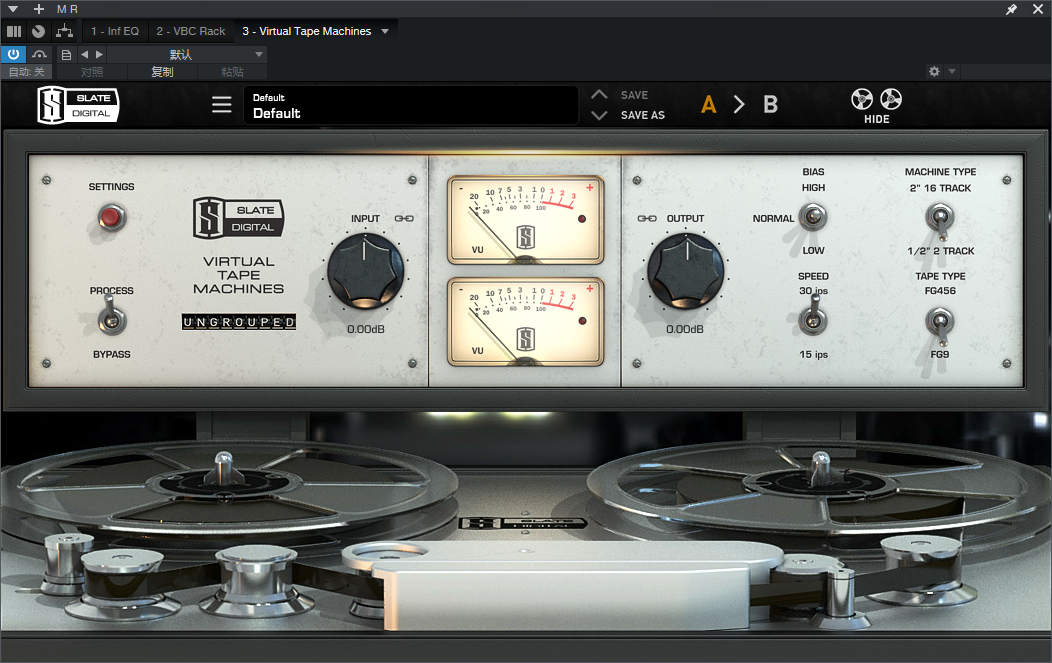The width and height of the screenshot is (1052, 663).
Task: Flip the MACHINE TYPE toggle switch
Action: click(x=939, y=221)
